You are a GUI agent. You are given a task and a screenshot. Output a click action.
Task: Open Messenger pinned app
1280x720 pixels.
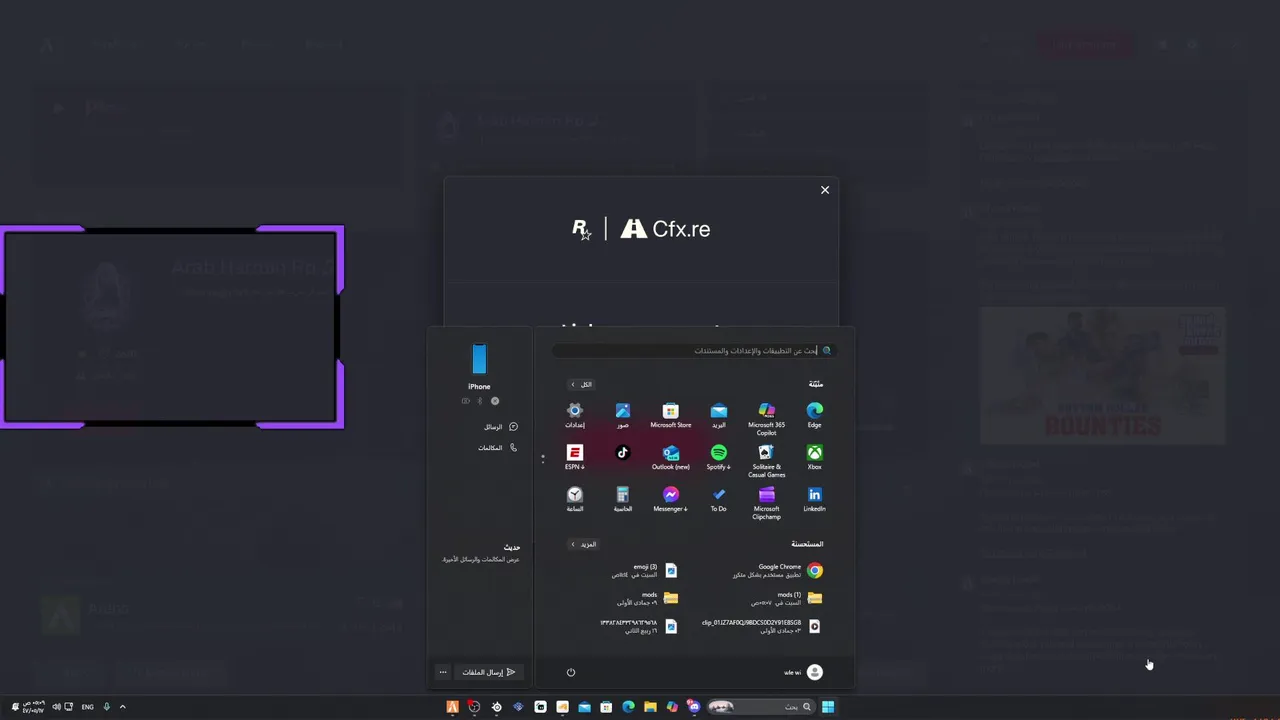click(670, 499)
